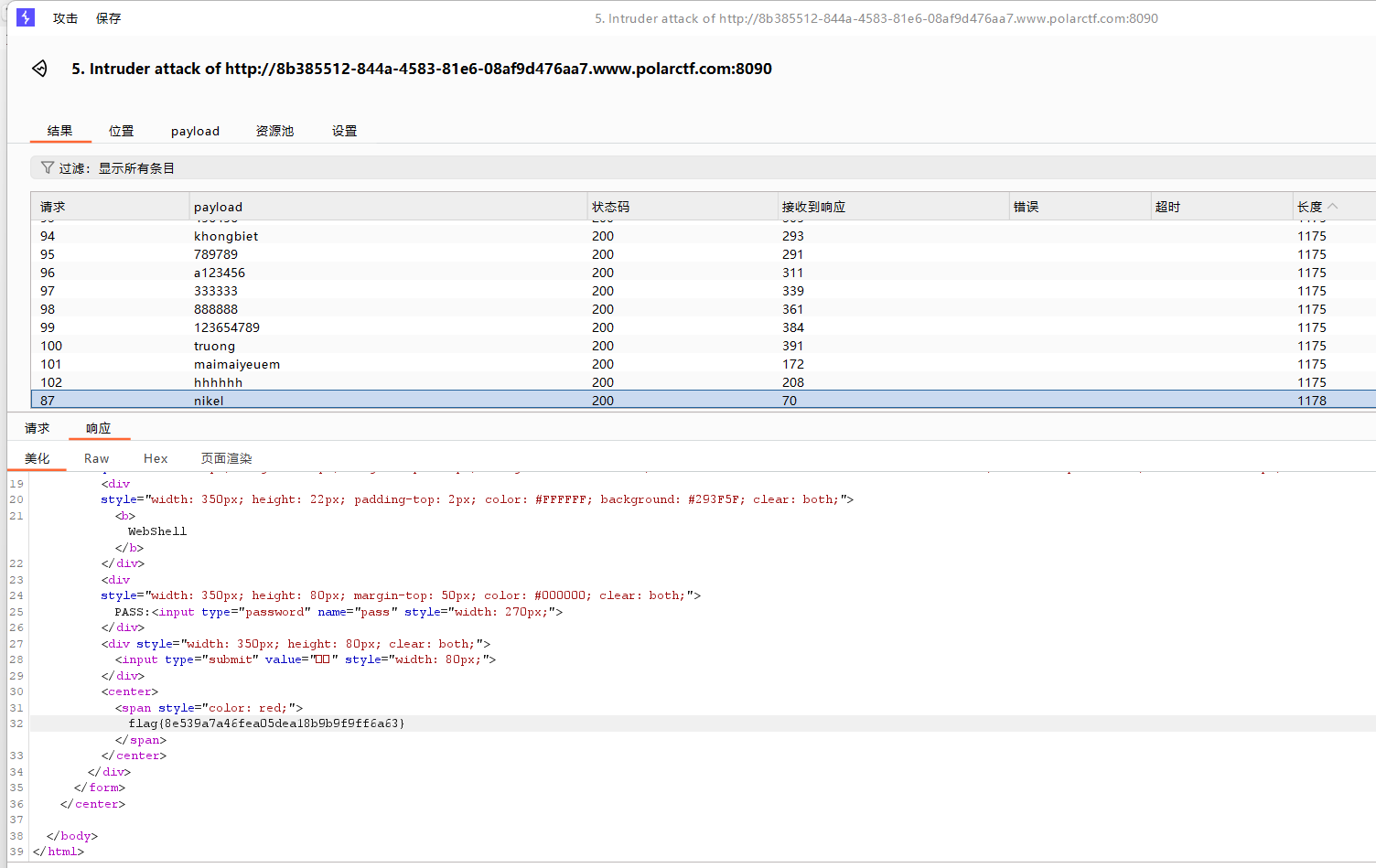Switch to the 请求 message tab
This screenshot has height=868, width=1376.
(x=37, y=428)
